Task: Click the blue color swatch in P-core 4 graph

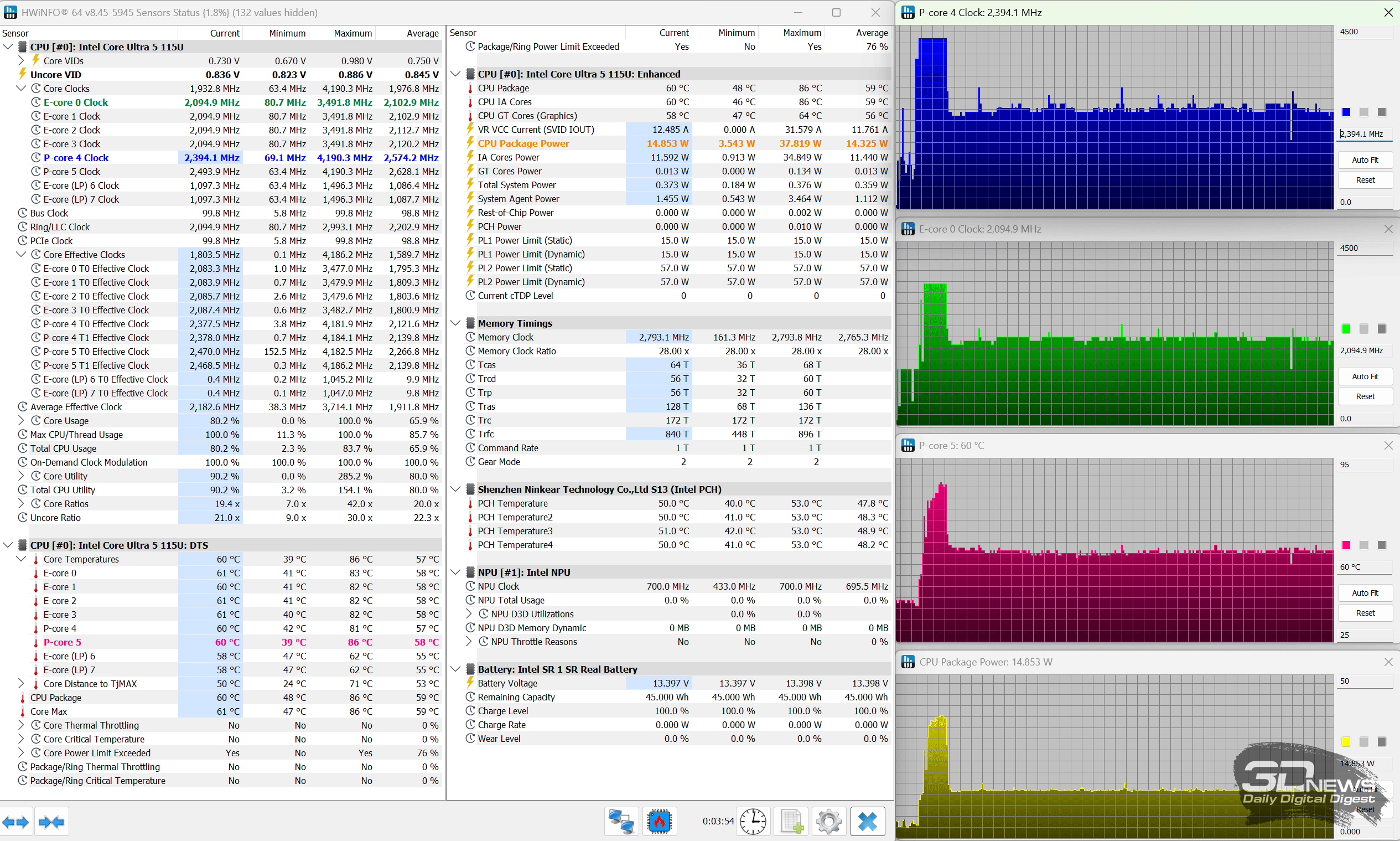Action: pyautogui.click(x=1346, y=112)
